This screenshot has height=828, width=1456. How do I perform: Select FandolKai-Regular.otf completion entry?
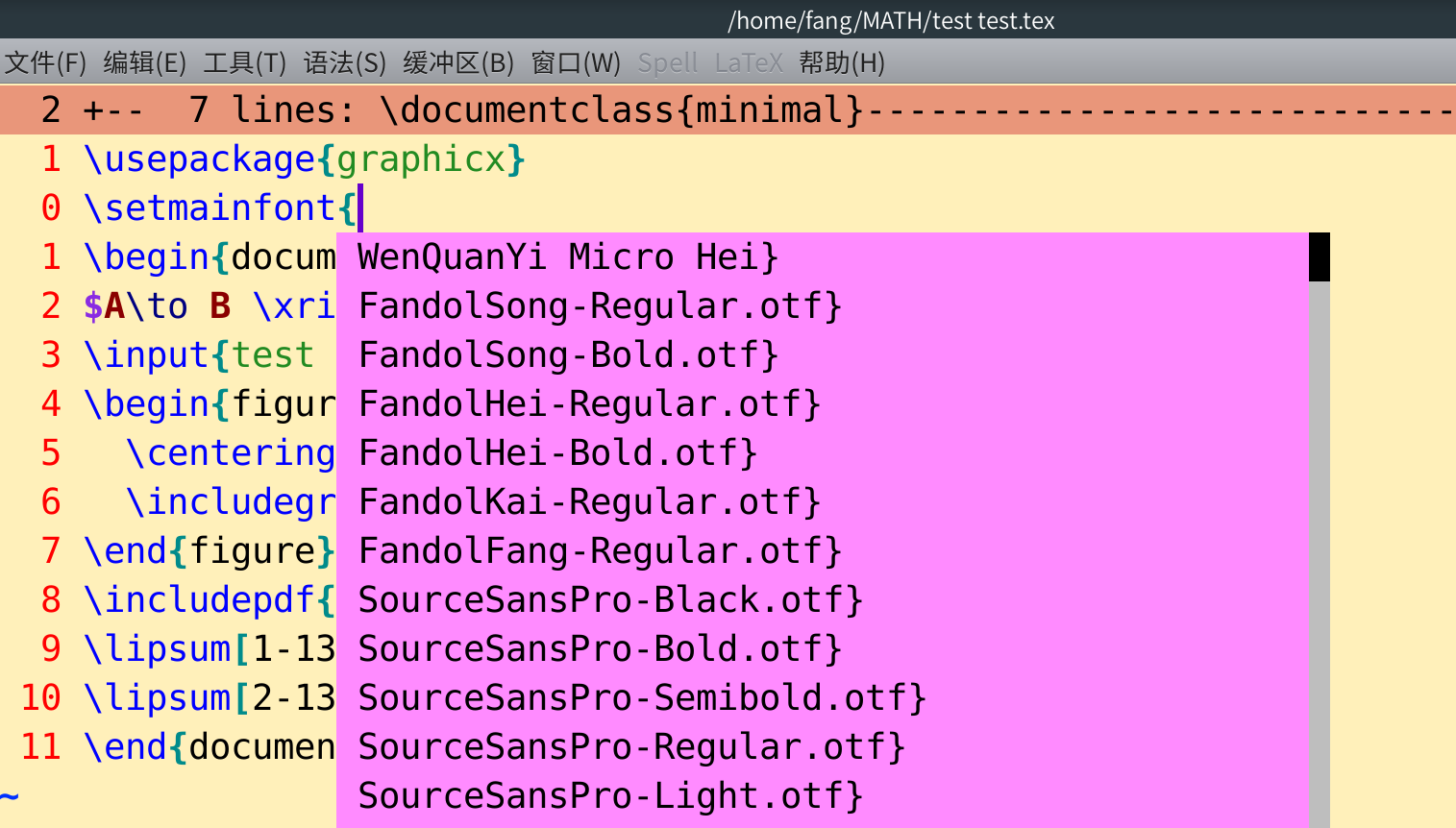coord(823,502)
